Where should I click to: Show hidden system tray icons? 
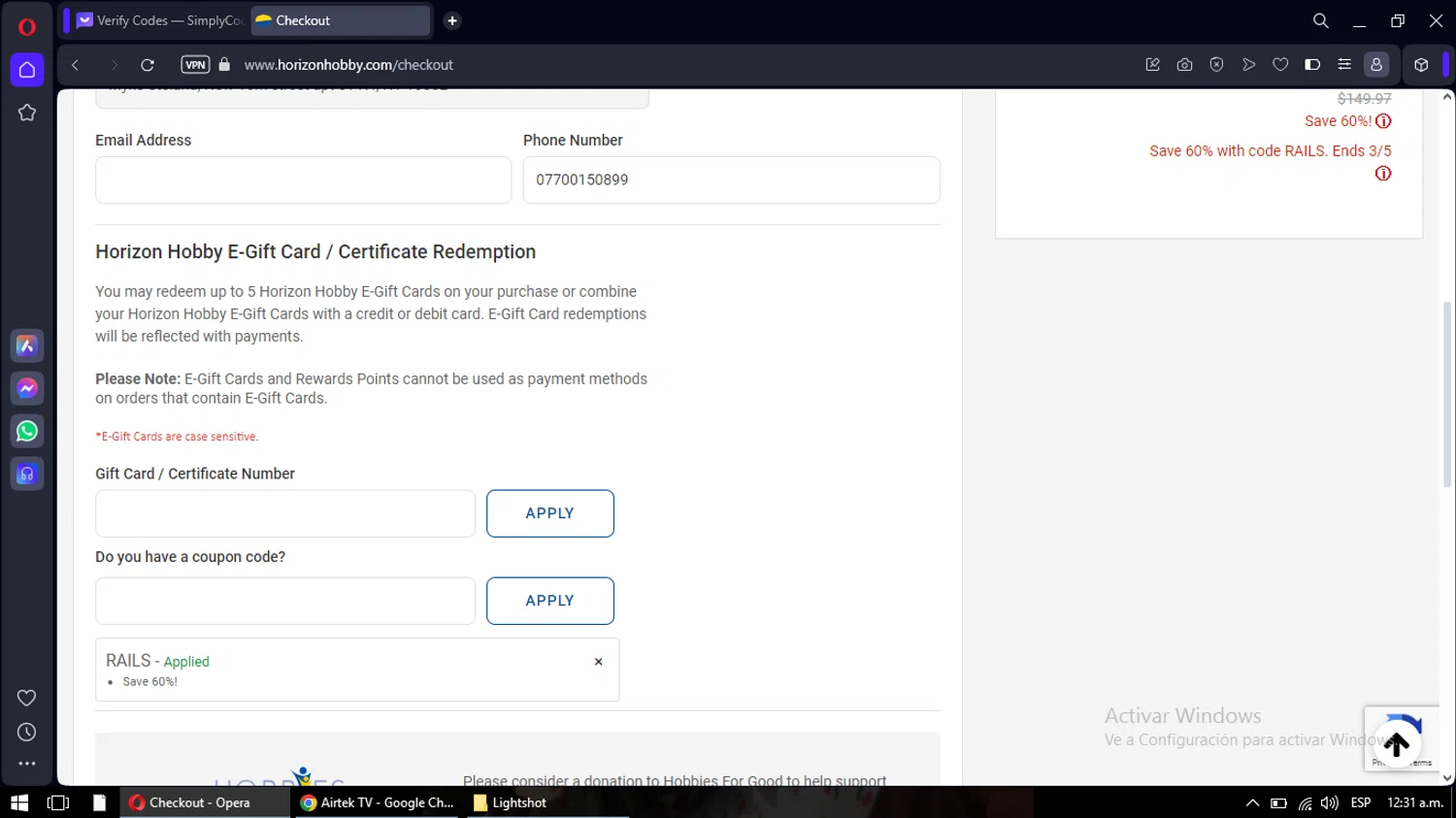coord(1252,802)
